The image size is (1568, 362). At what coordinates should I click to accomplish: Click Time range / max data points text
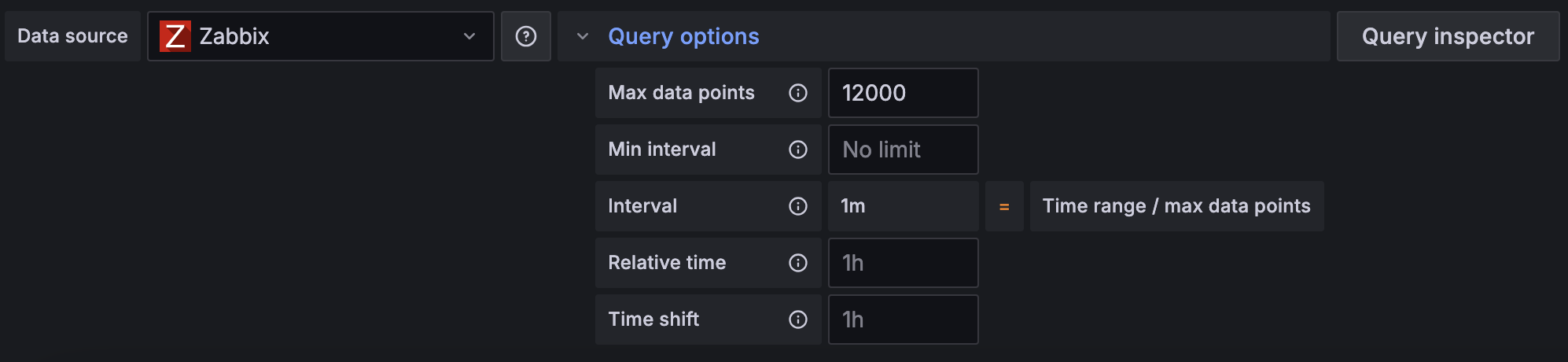pos(1176,206)
